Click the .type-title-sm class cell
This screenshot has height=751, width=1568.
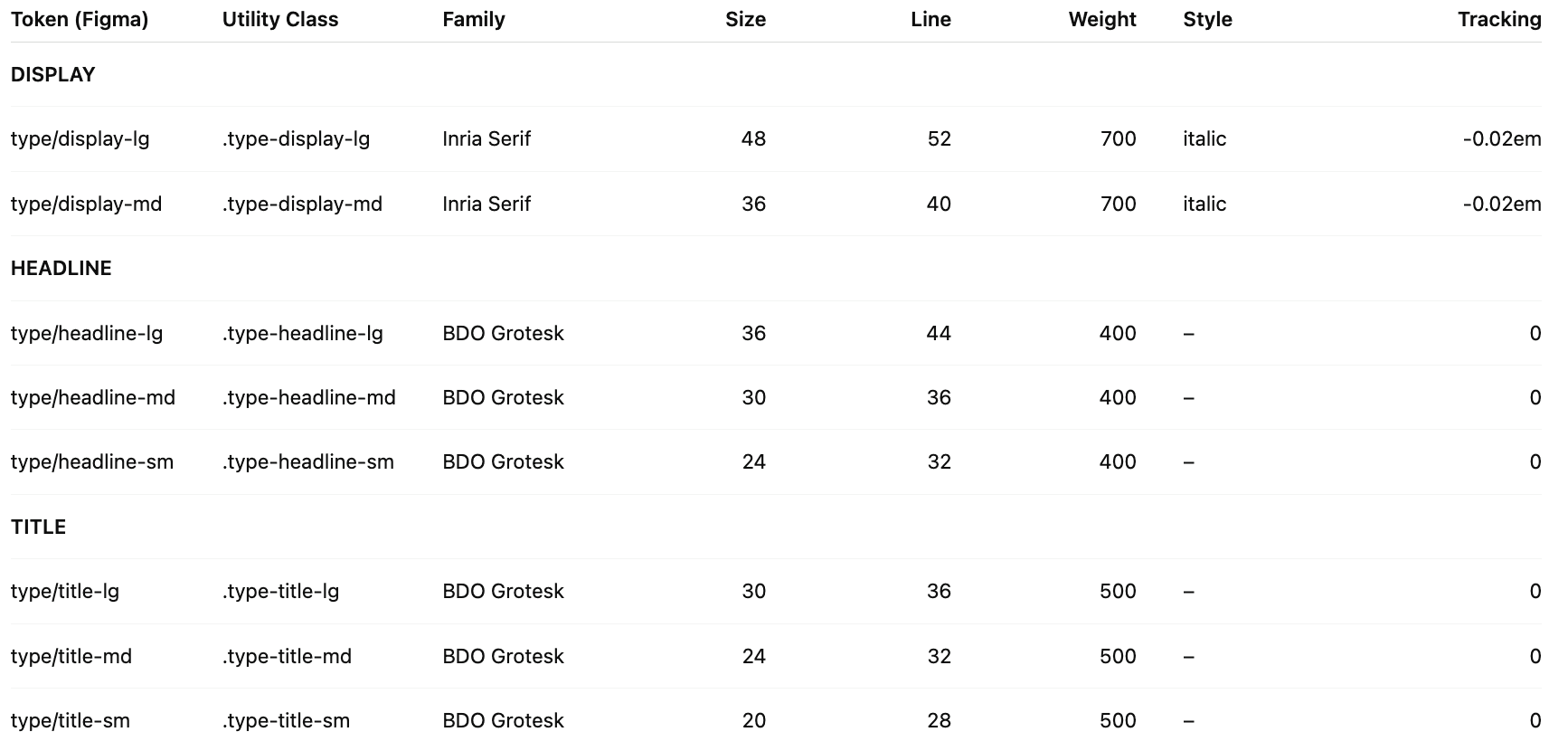click(x=286, y=721)
